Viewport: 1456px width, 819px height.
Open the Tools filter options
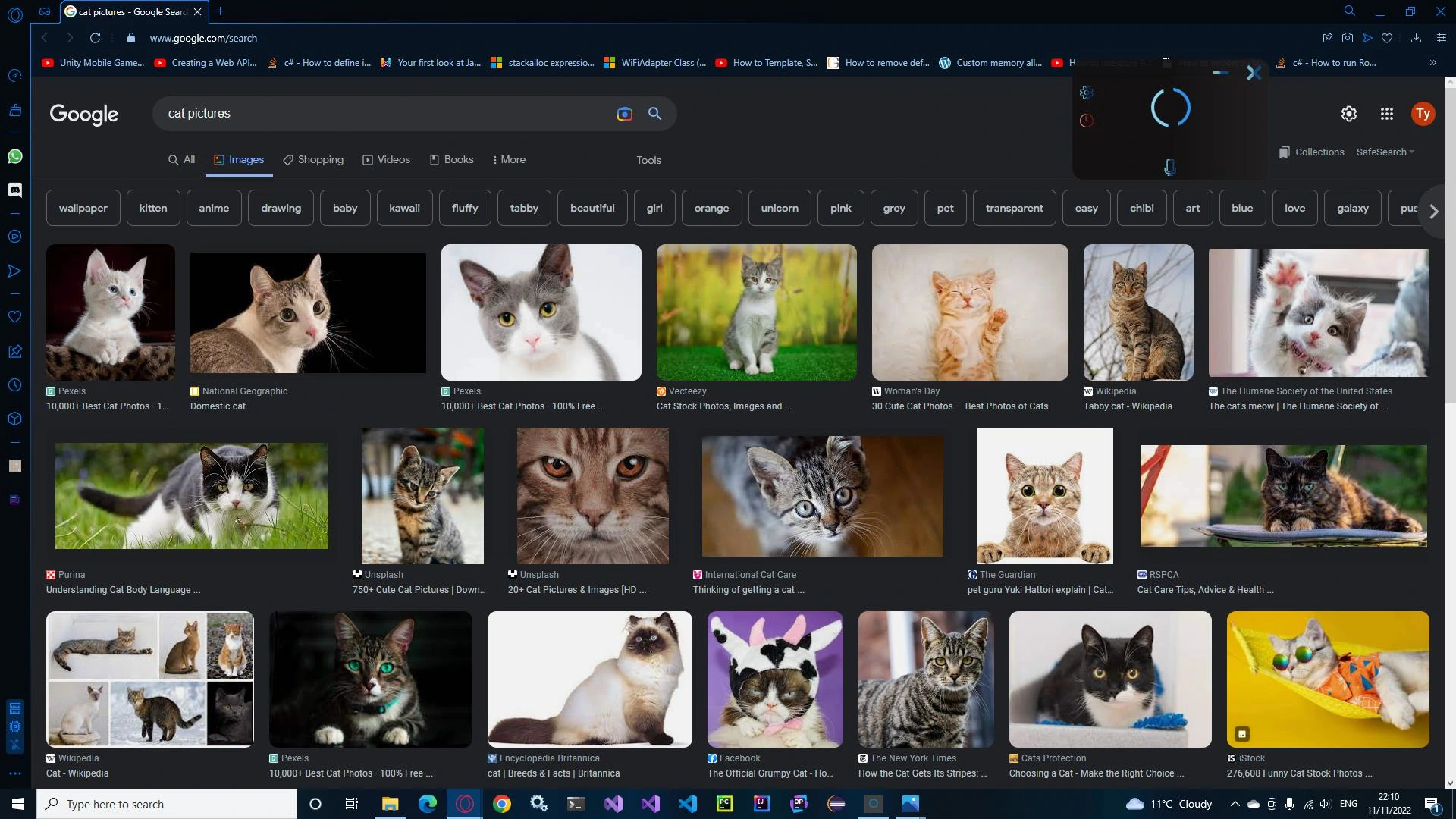648,160
